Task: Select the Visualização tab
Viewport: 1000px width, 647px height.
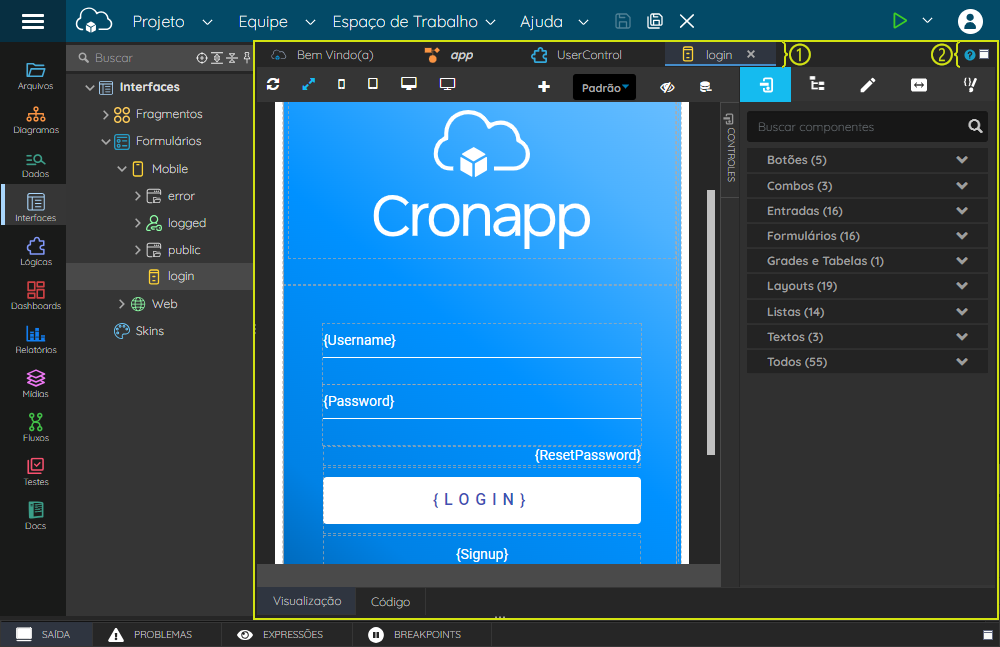Action: [x=307, y=601]
